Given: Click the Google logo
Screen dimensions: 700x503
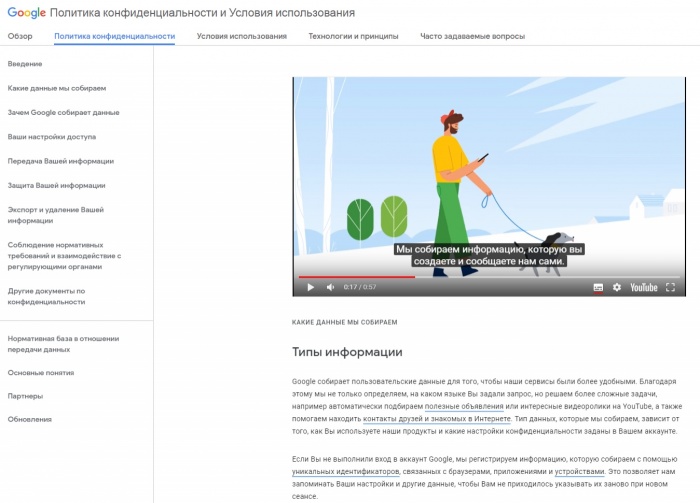Looking at the screenshot, I should coord(27,13).
